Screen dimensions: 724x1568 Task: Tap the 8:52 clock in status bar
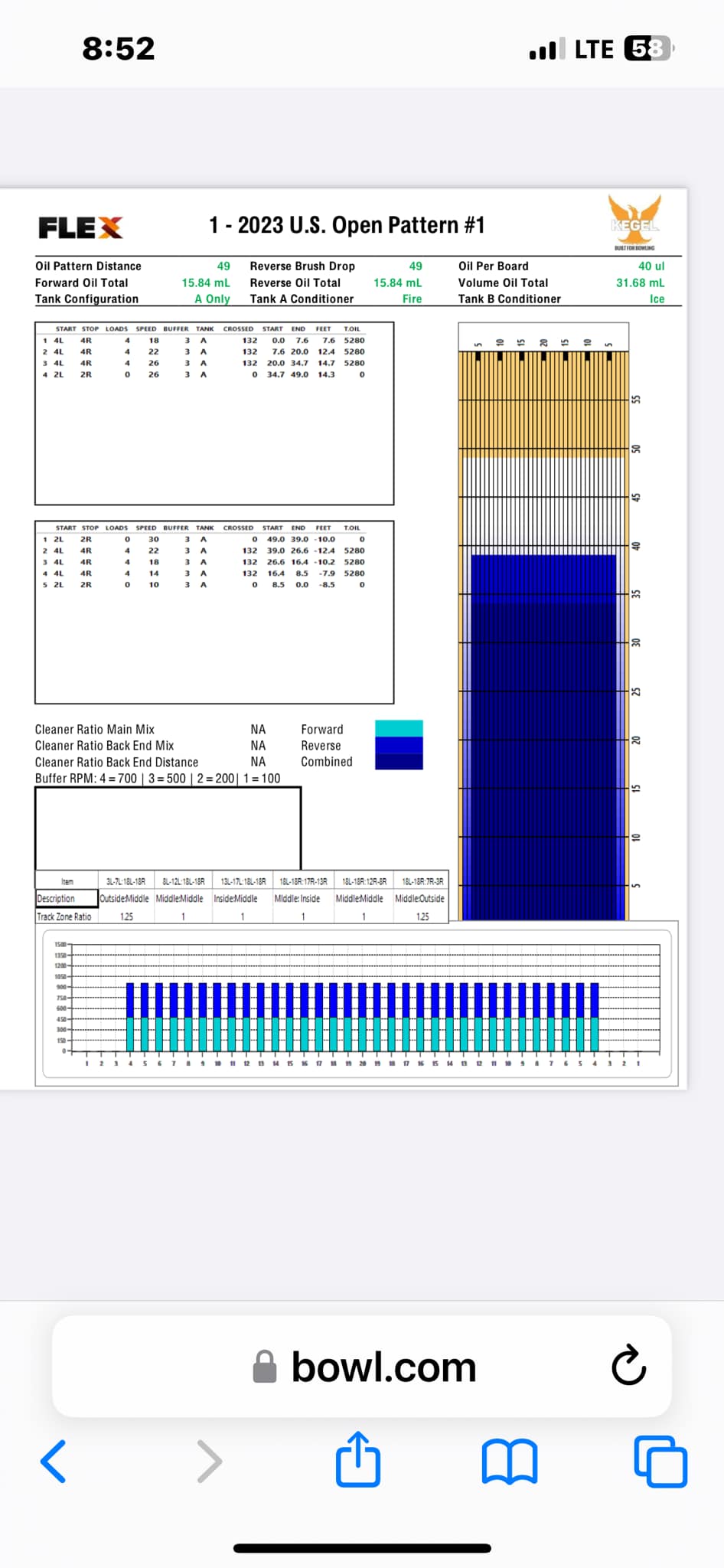click(x=119, y=49)
